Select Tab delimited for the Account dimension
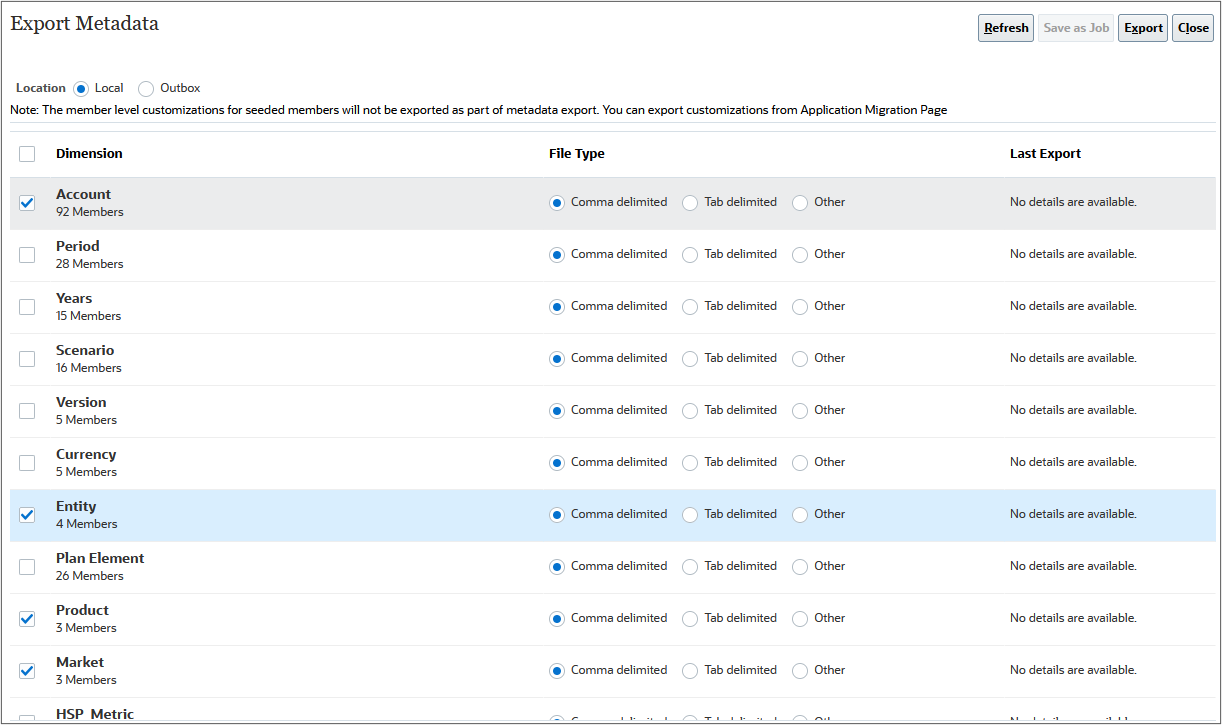The image size is (1222, 725). point(689,202)
